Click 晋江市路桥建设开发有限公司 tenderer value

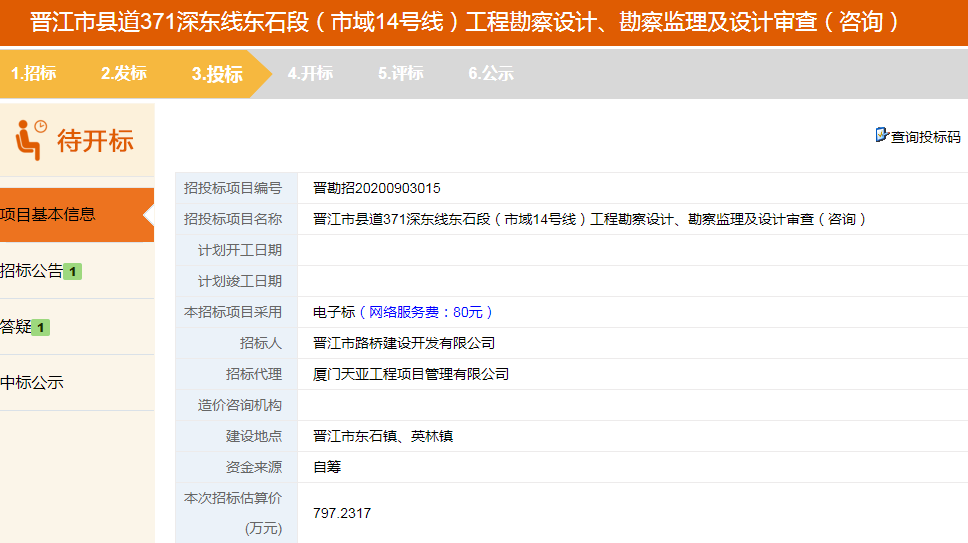[404, 343]
